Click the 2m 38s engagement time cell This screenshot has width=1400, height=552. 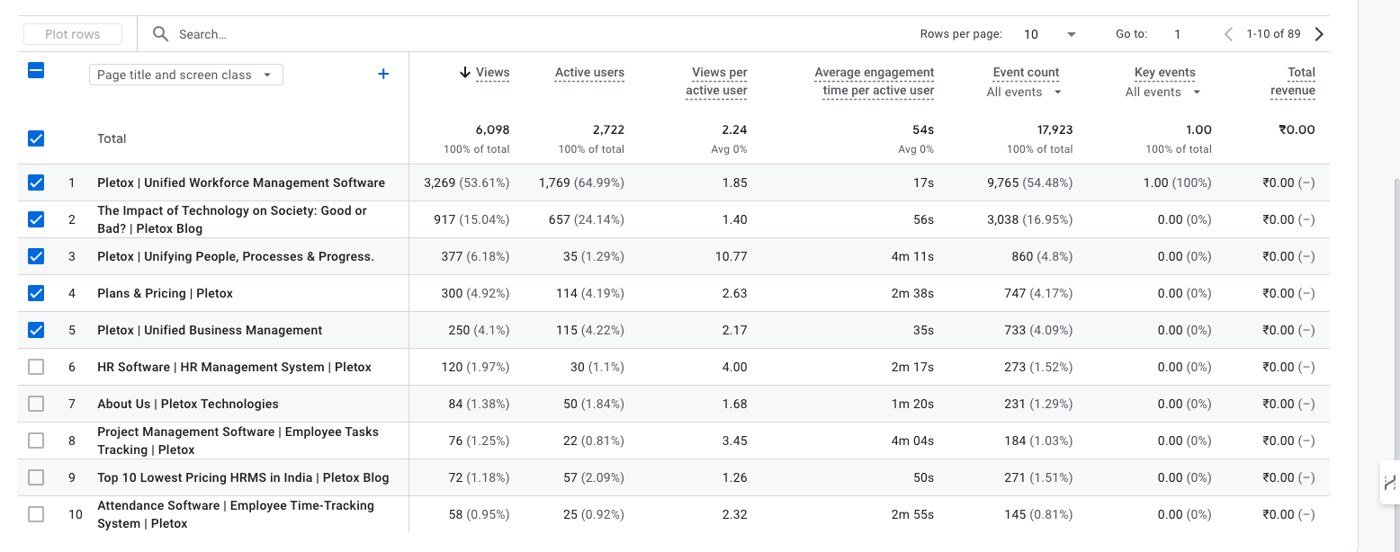tap(912, 293)
